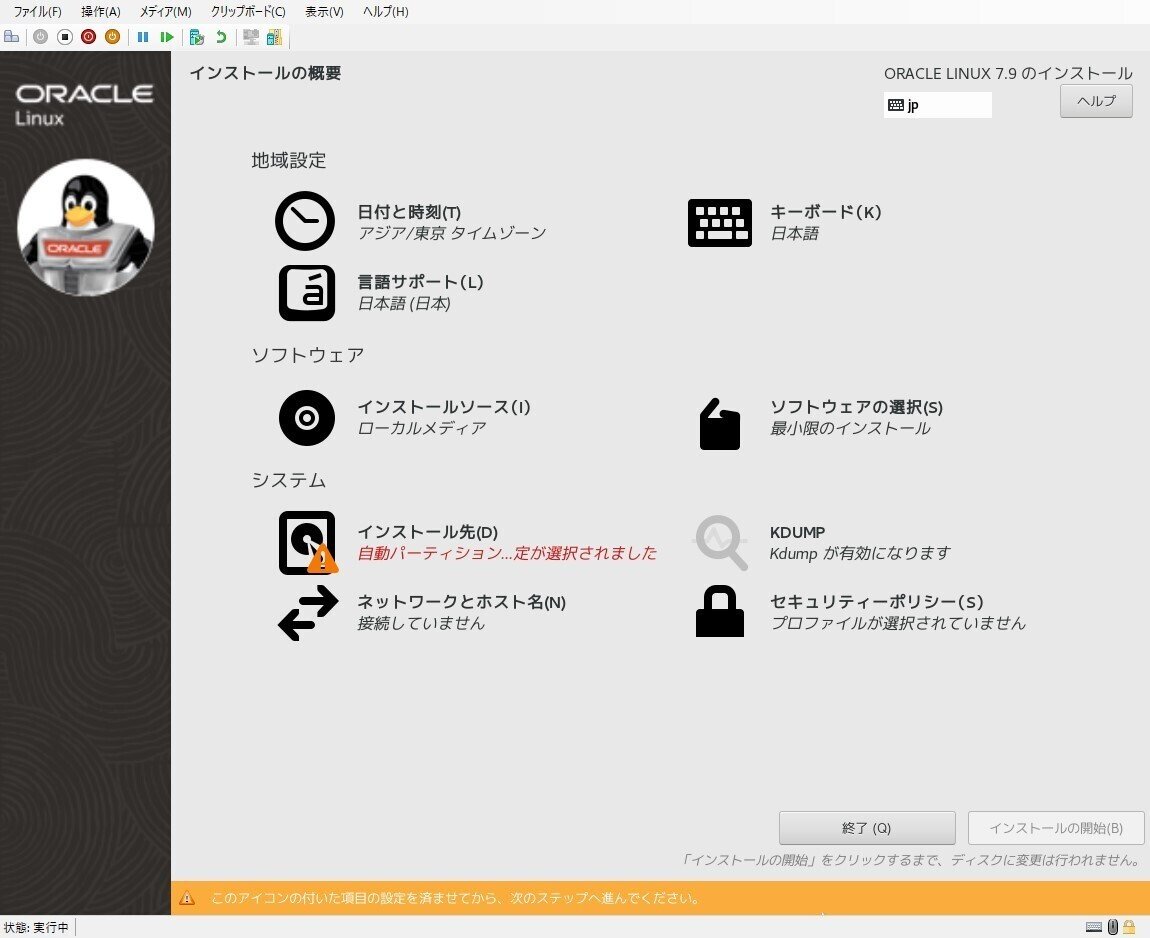Open the disk warning icon for インストール先
Image resolution: width=1150 pixels, height=938 pixels.
coord(308,543)
